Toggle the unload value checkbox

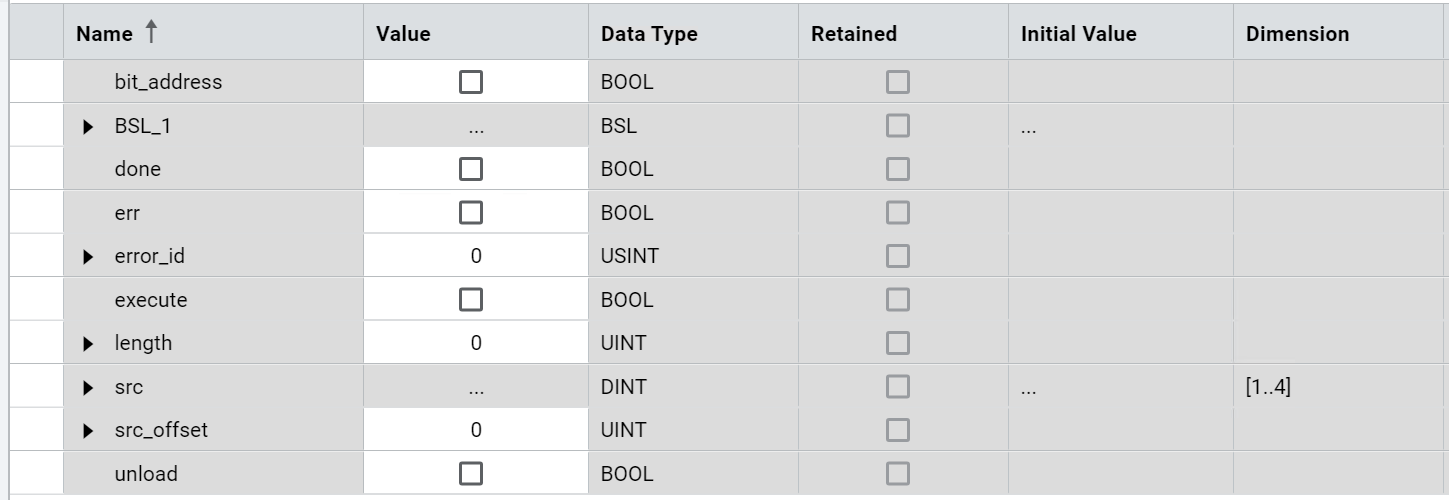[x=470, y=474]
